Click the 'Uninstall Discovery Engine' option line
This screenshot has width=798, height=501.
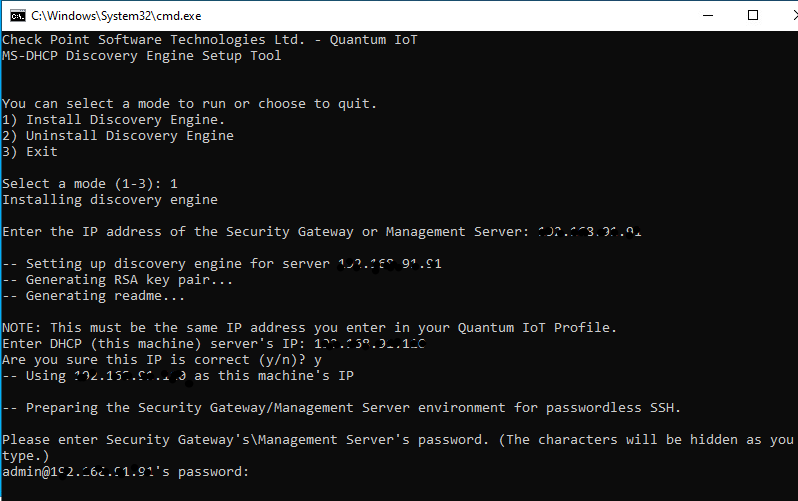click(118, 136)
